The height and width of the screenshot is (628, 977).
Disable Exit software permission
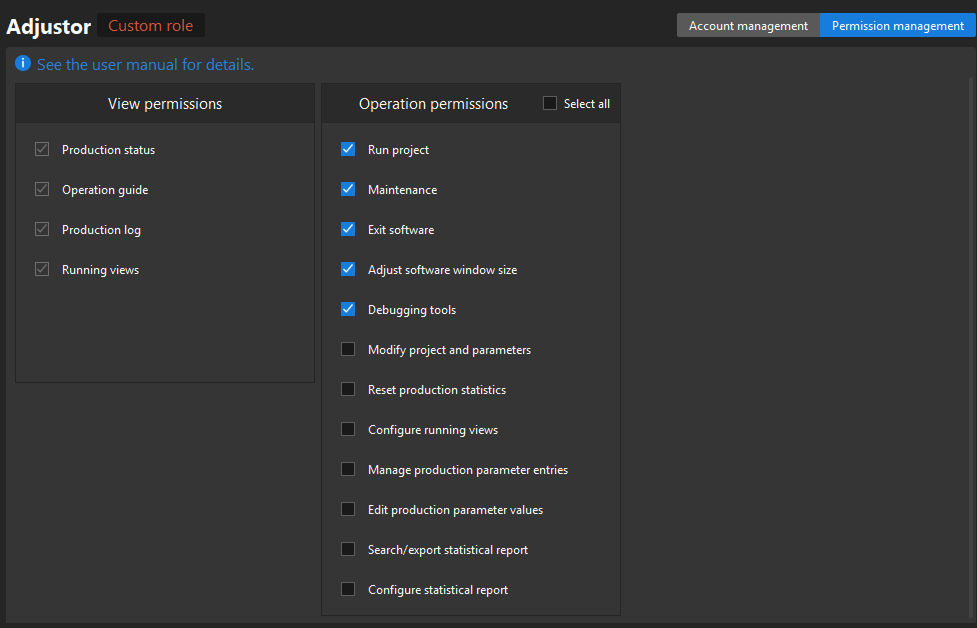click(348, 229)
